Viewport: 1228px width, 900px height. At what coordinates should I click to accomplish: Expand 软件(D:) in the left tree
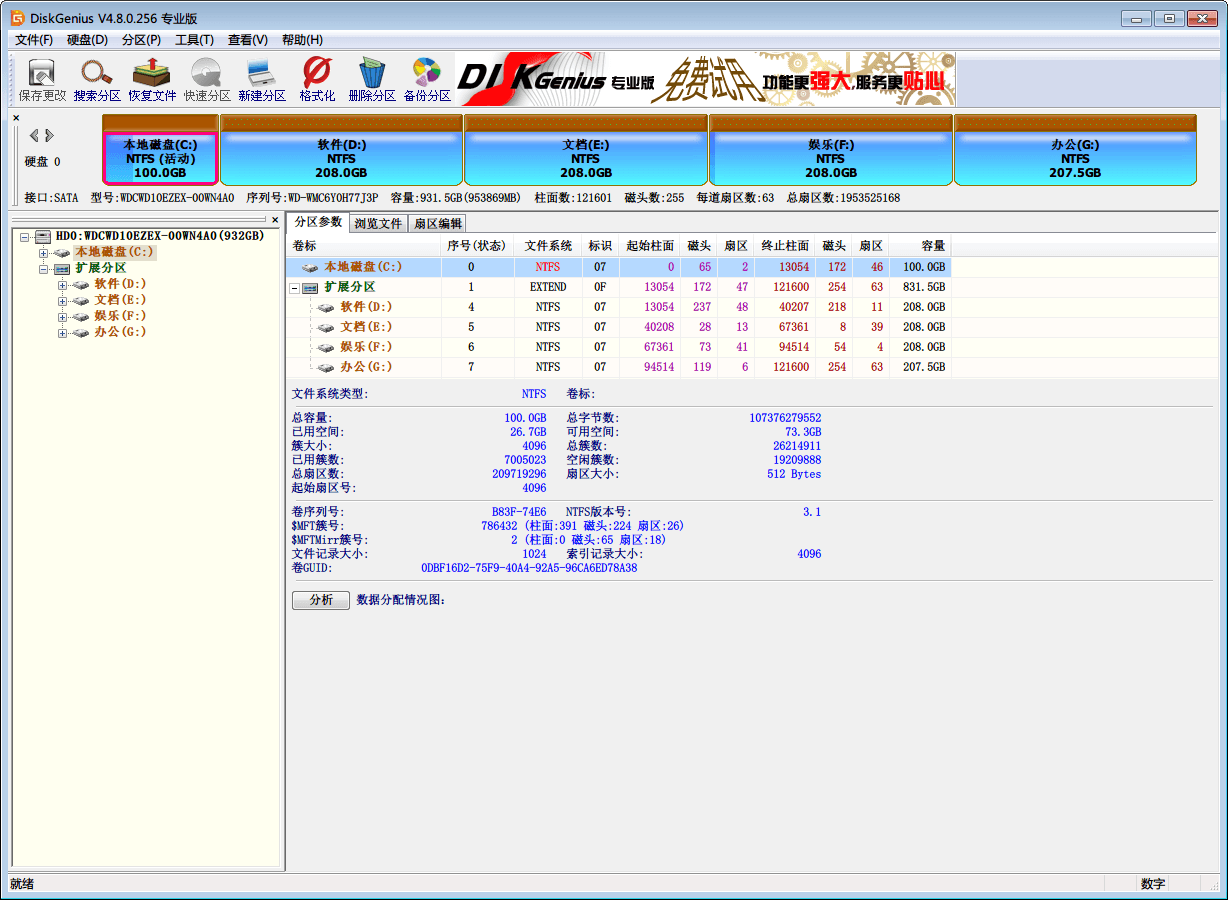(x=62, y=285)
